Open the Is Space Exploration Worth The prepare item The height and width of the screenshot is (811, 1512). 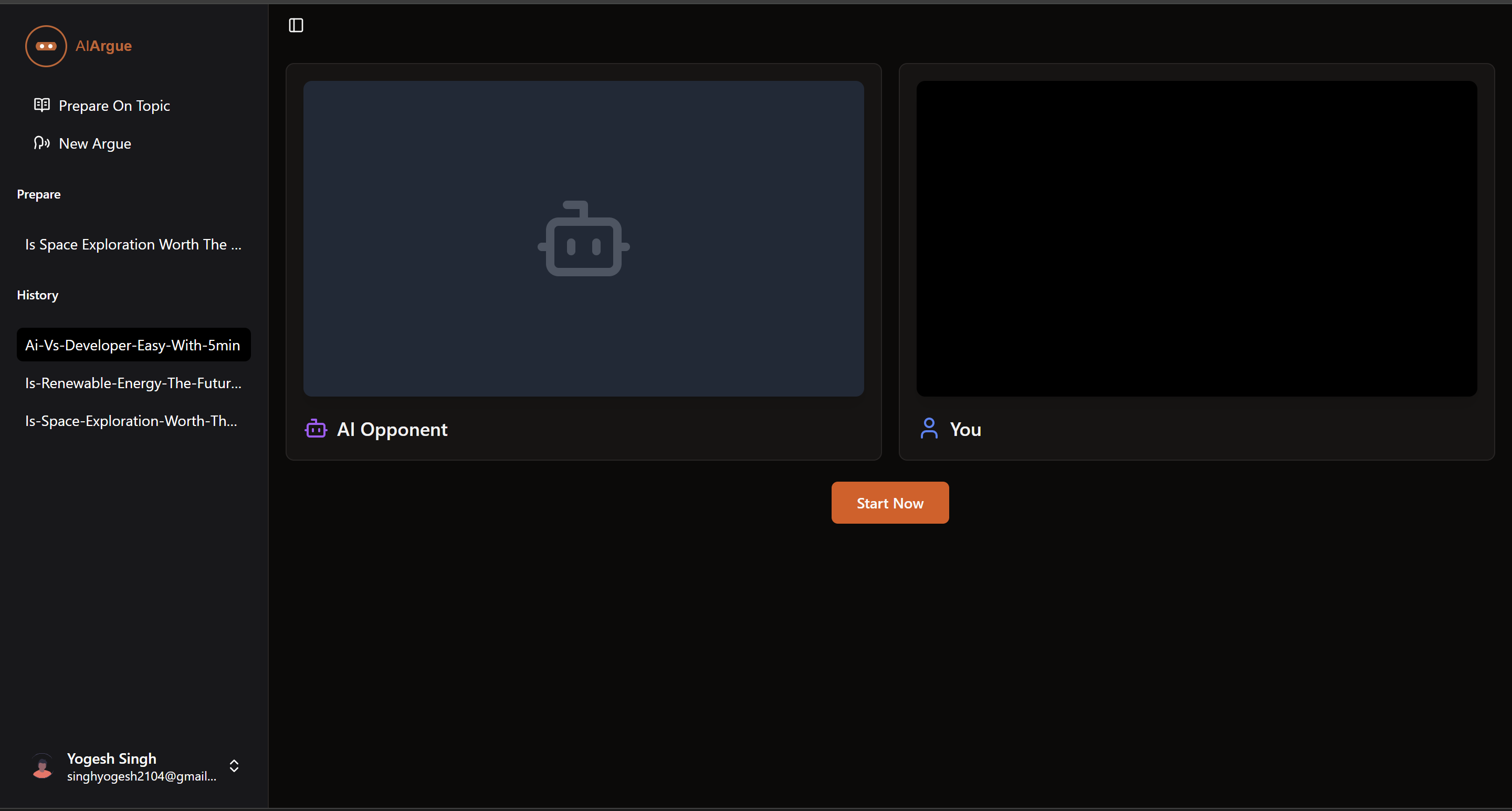pyautogui.click(x=133, y=244)
